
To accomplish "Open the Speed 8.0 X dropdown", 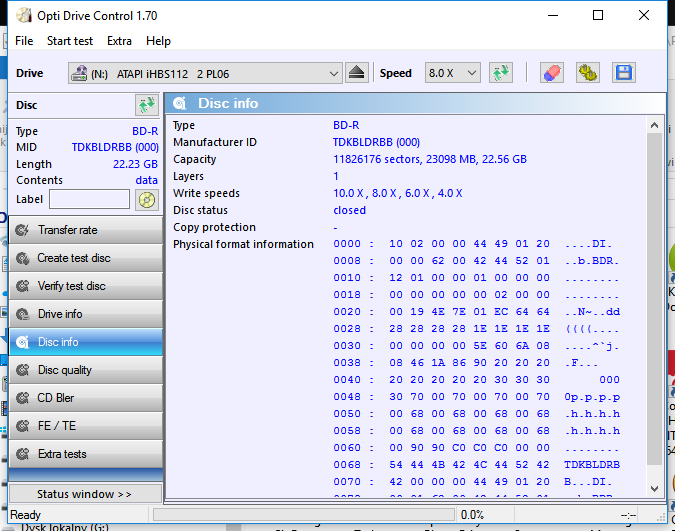I will tap(452, 73).
